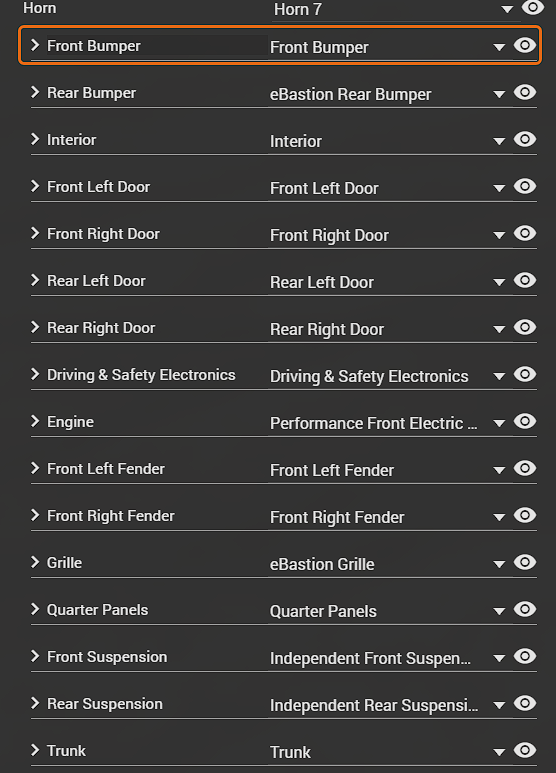The image size is (556, 773).
Task: Hide Quarter Panels with eye icon
Action: (x=524, y=609)
